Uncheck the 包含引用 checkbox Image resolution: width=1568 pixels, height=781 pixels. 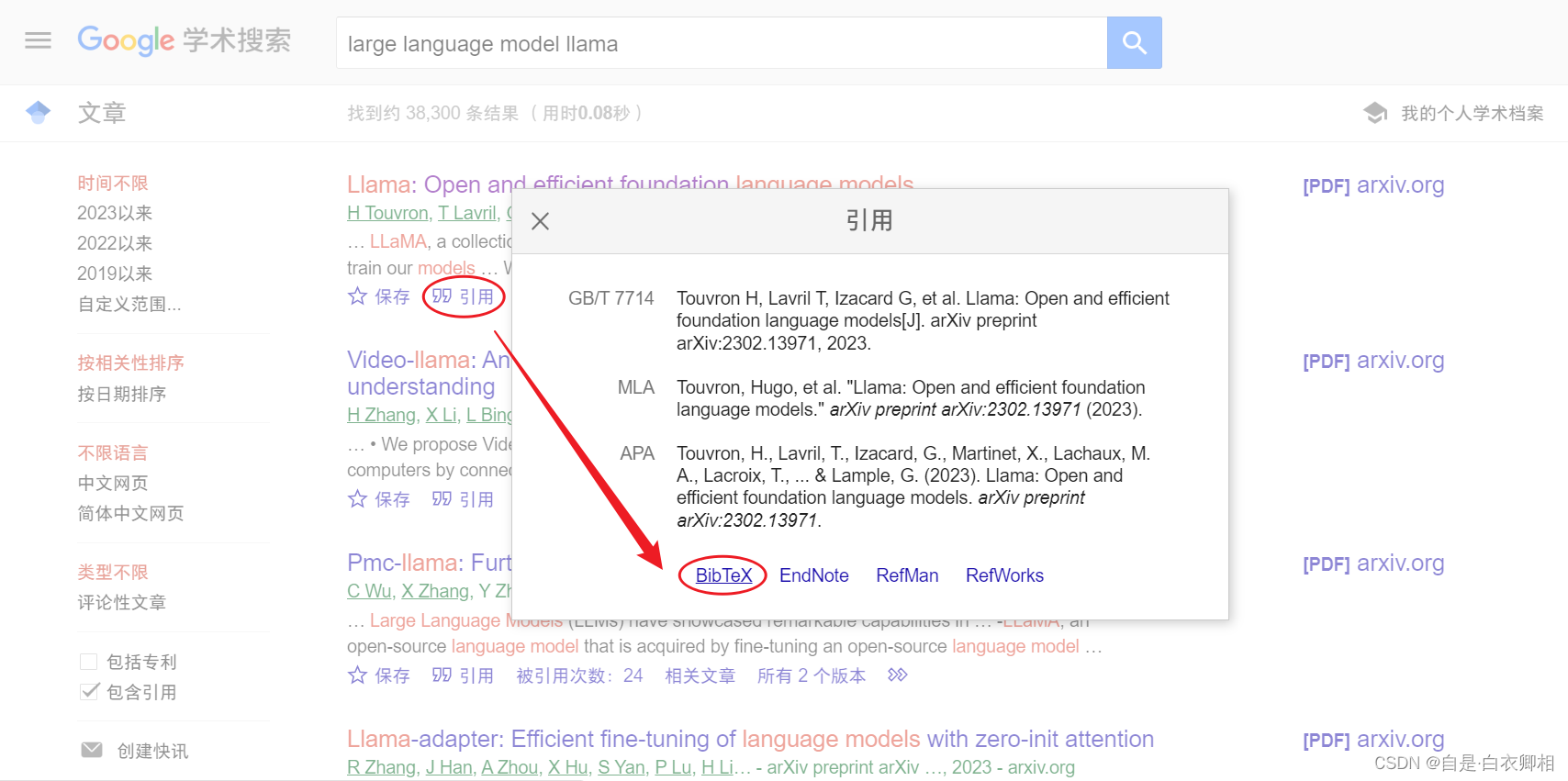pos(89,692)
